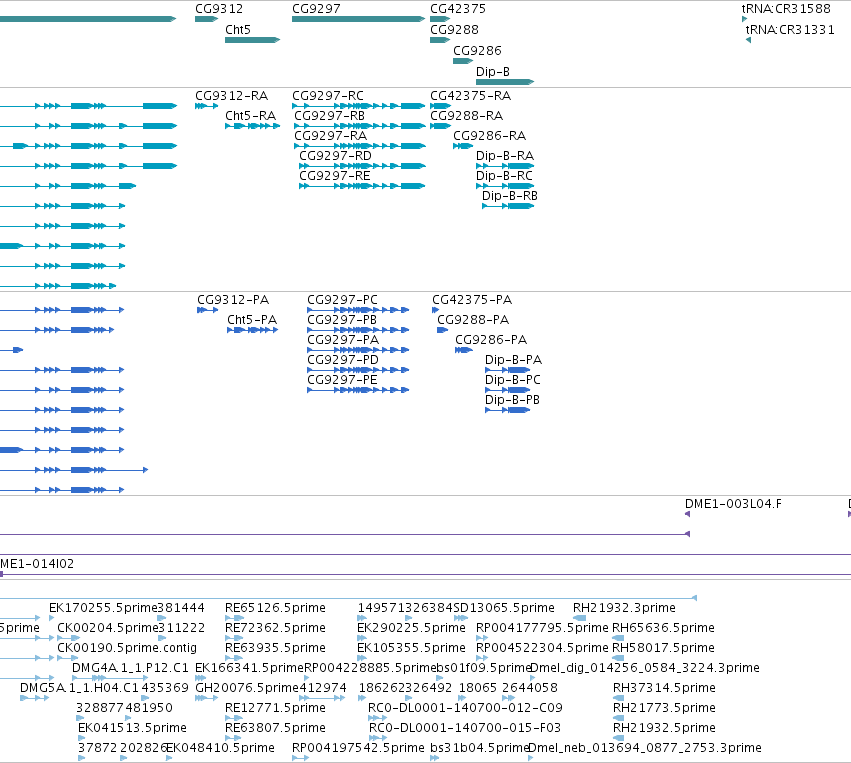851x763 pixels.
Task: Click the Cht5 gene glyph label
Action: point(238,30)
